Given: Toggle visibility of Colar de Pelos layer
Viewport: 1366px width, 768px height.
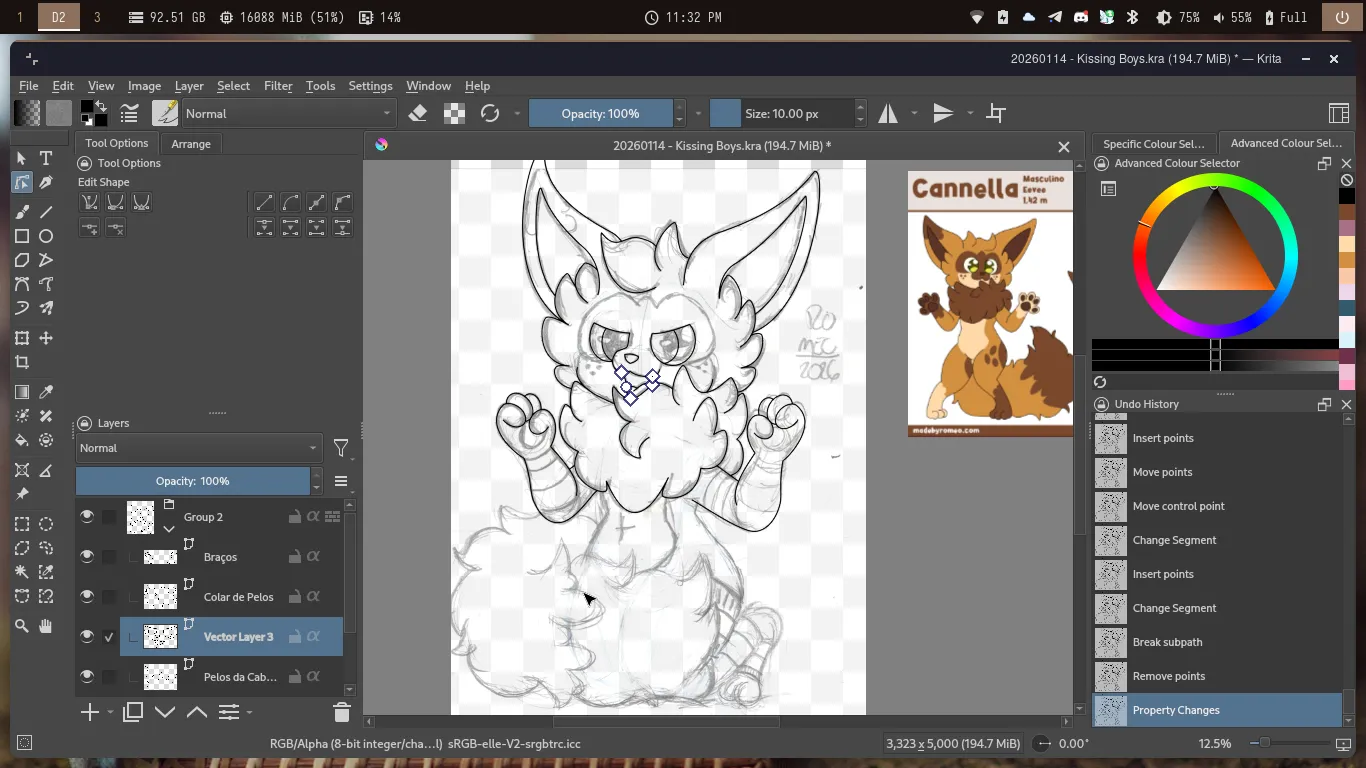Looking at the screenshot, I should (87, 596).
